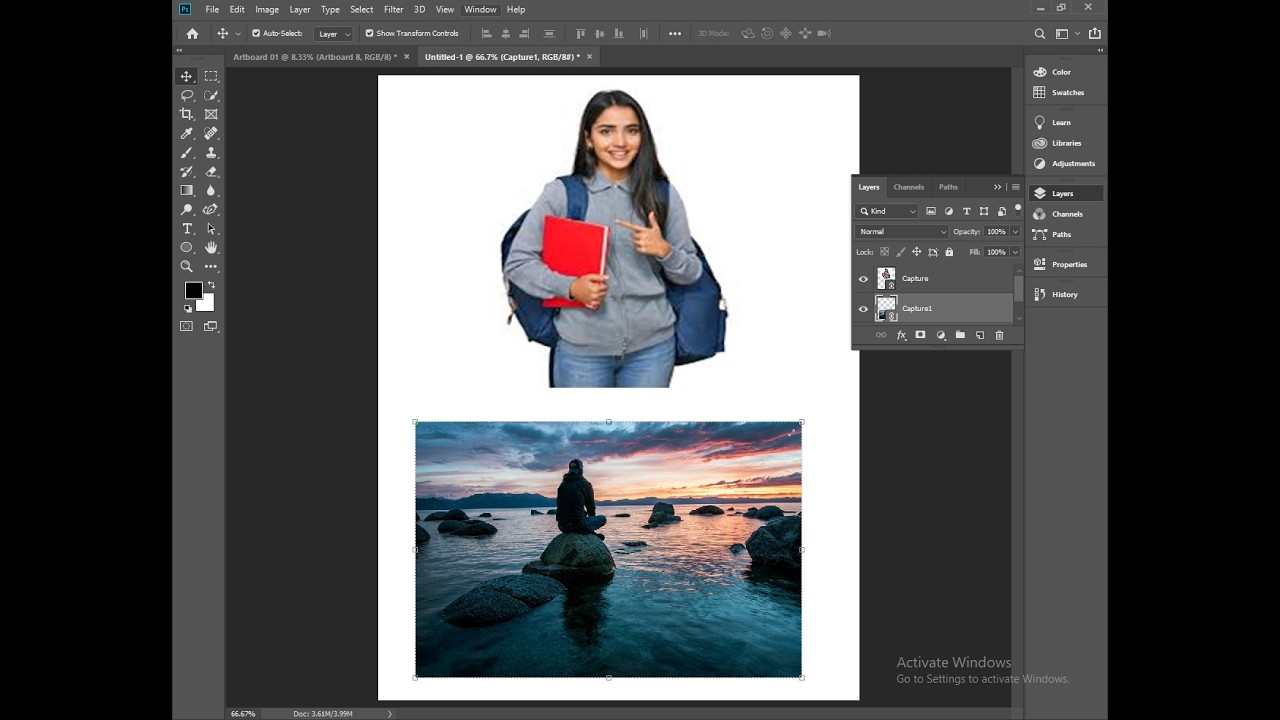The width and height of the screenshot is (1280, 720).
Task: Open the Edit Toolbar three-dots button
Action: pos(211,267)
